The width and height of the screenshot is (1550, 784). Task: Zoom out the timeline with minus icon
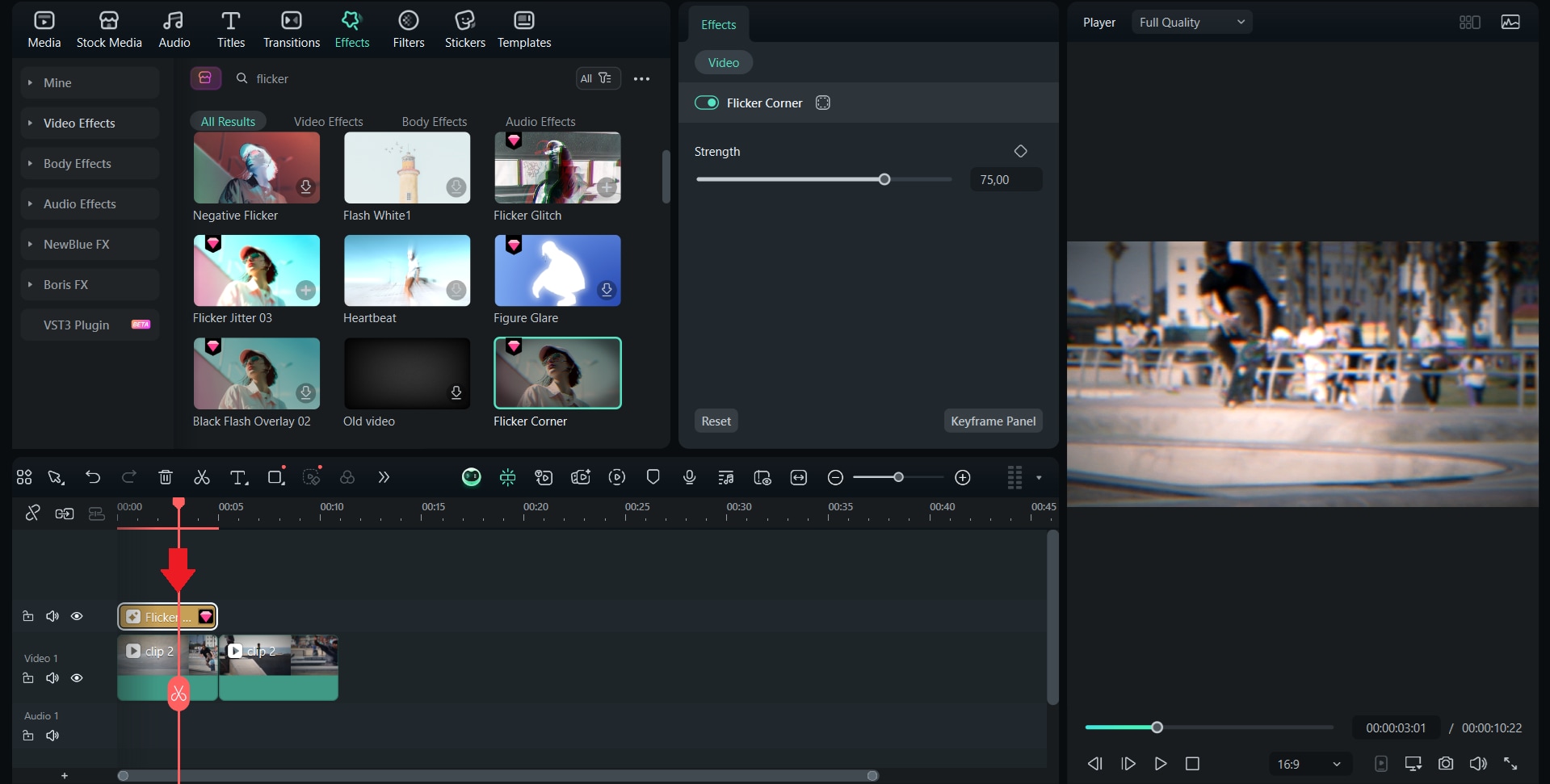[x=836, y=478]
